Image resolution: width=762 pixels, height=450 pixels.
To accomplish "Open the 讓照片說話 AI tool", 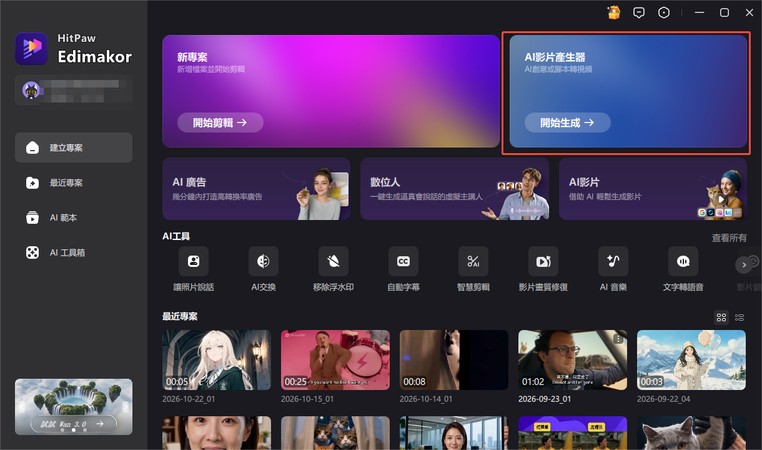I will click(193, 261).
